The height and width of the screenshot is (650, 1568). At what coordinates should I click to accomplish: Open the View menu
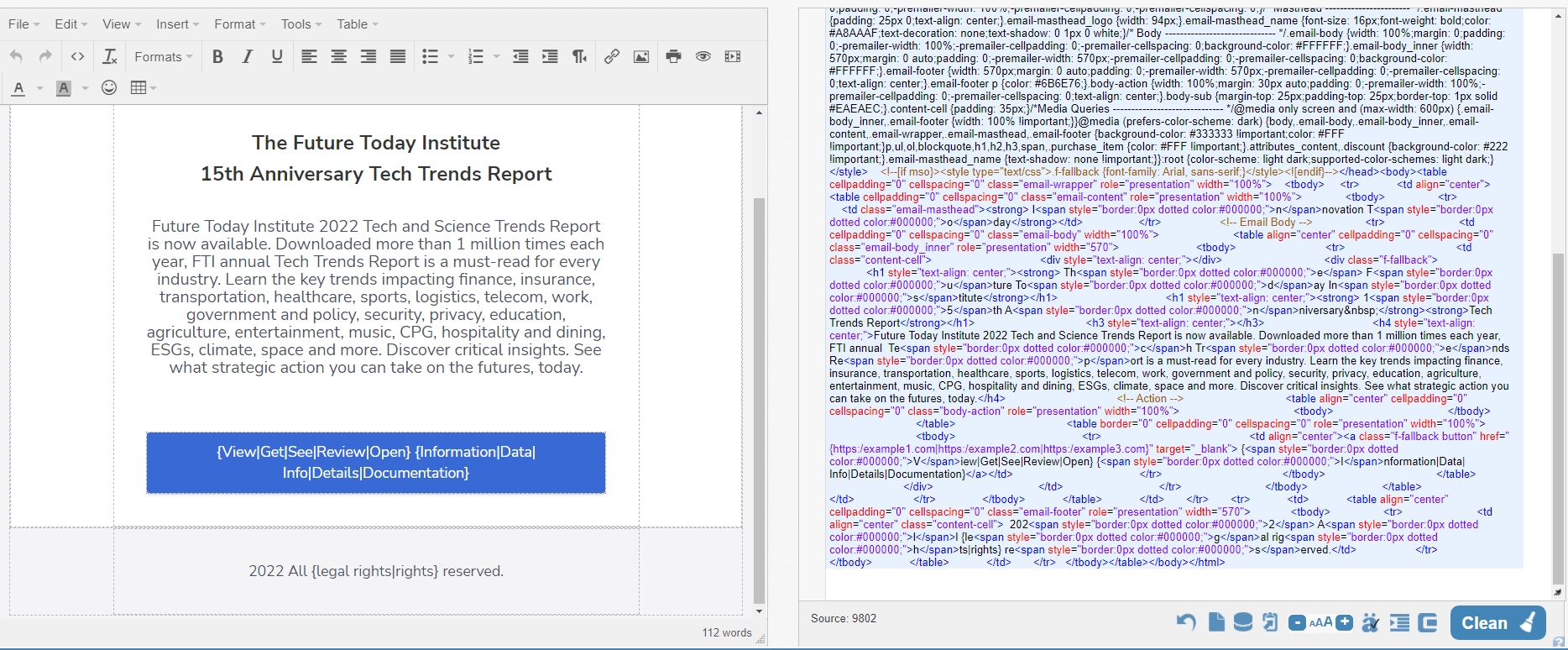[x=122, y=24]
